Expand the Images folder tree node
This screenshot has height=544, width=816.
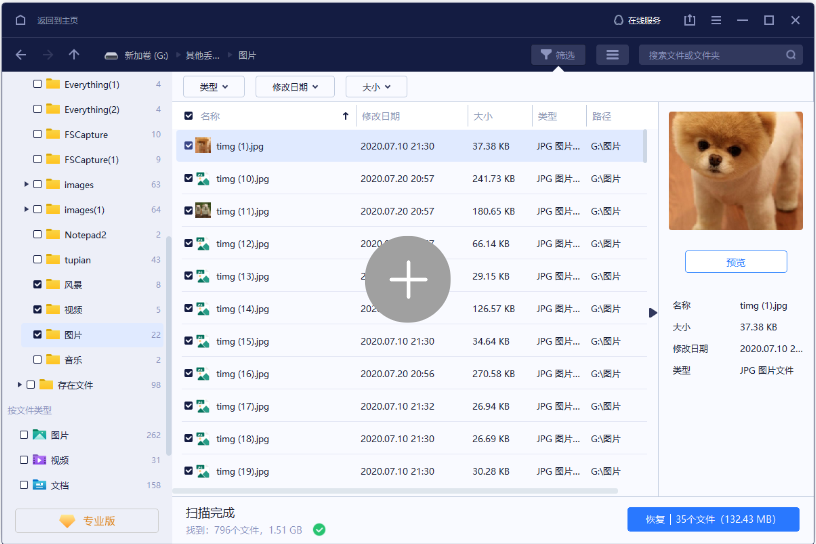26,185
